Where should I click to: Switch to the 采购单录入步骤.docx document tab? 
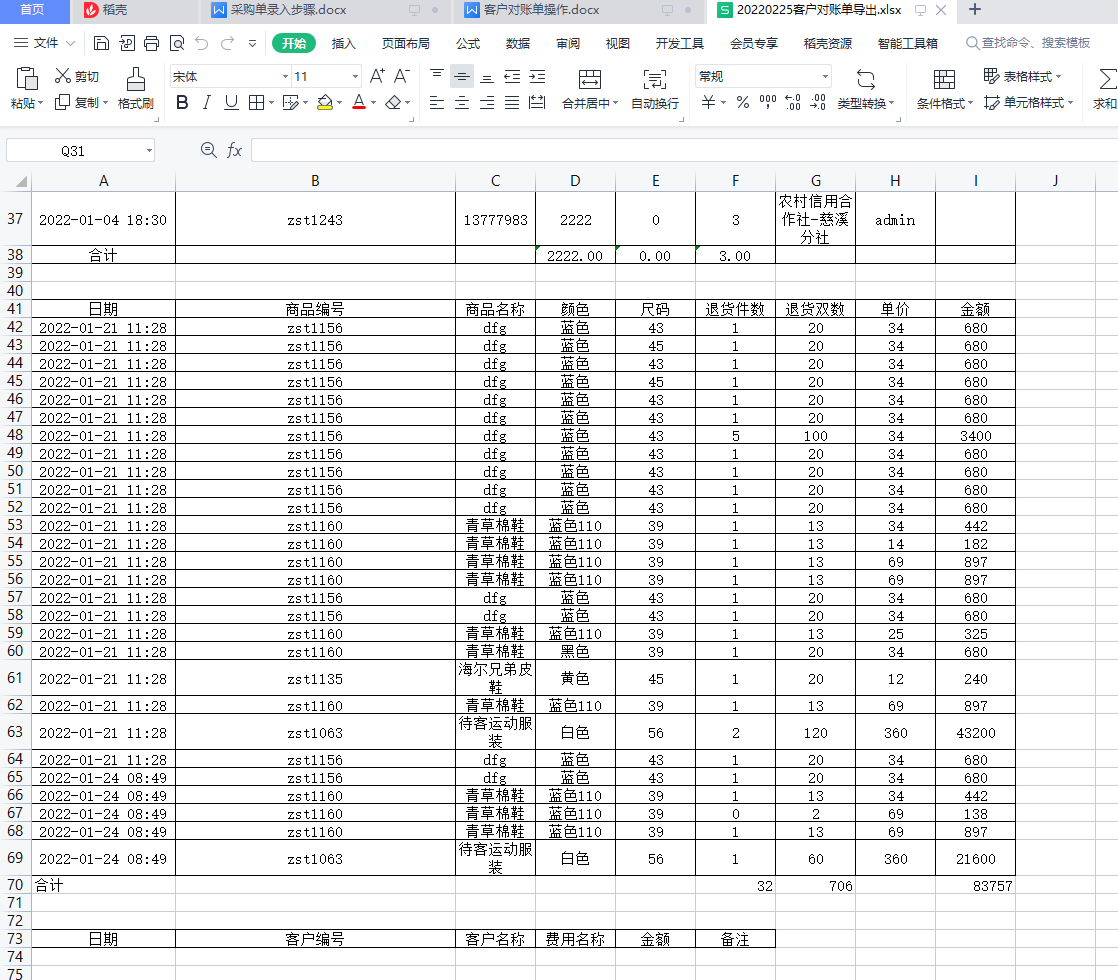click(x=288, y=10)
